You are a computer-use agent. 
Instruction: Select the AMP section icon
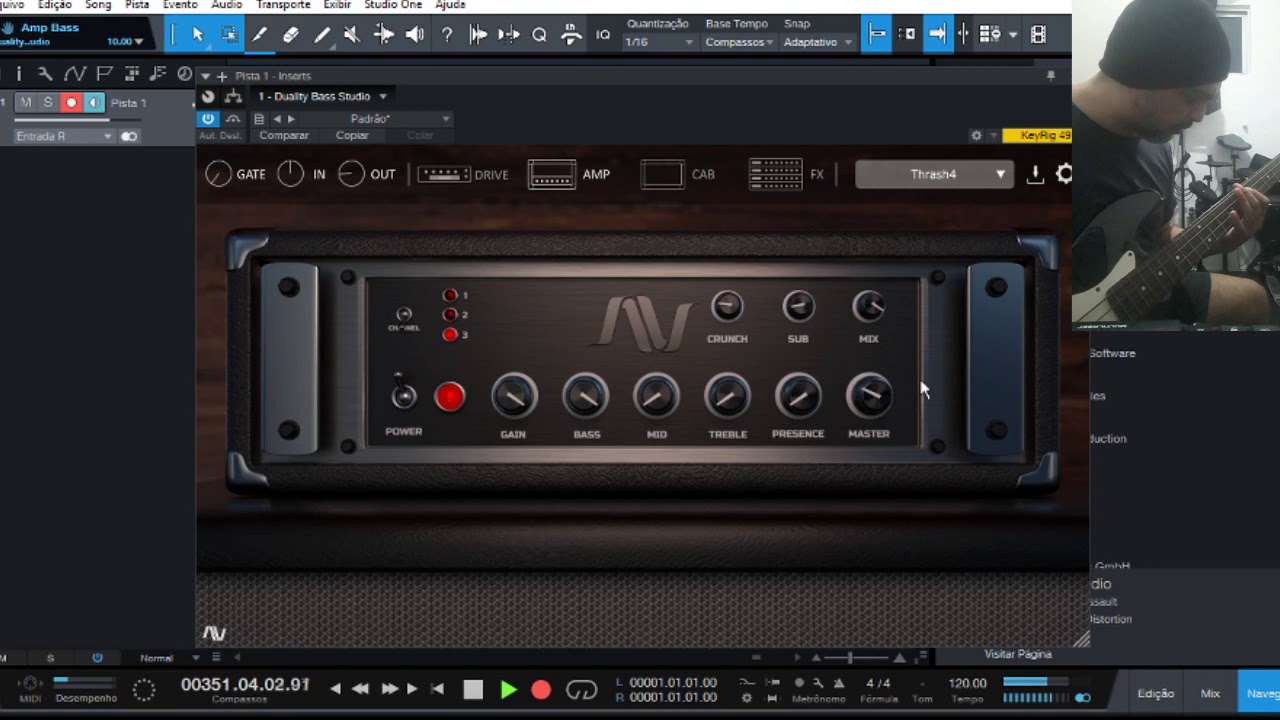(x=569, y=174)
